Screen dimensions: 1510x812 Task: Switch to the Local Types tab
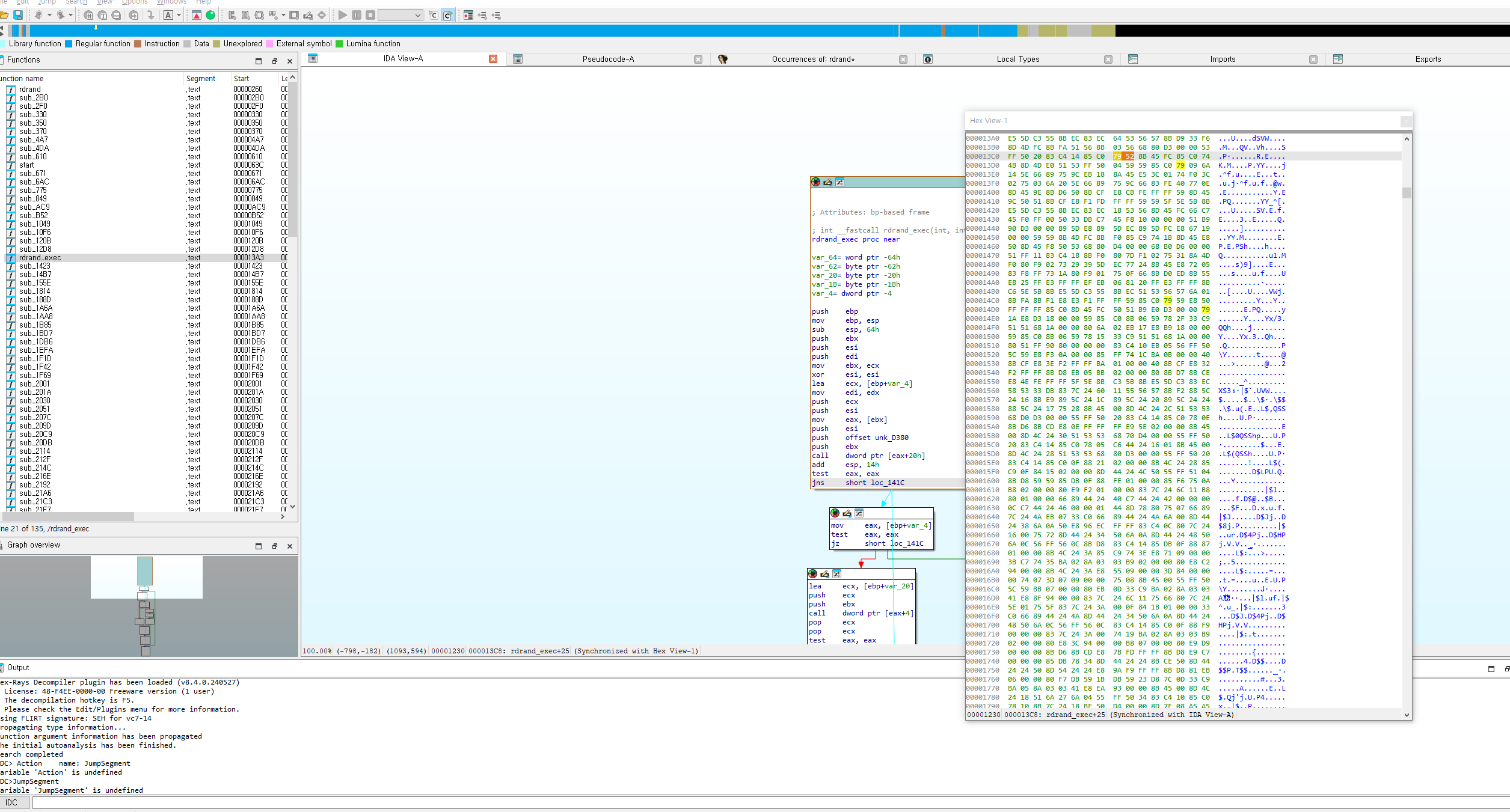[x=1017, y=59]
